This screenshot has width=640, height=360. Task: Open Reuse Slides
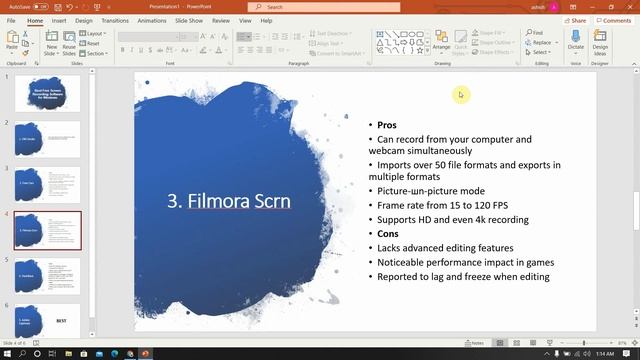(69, 43)
